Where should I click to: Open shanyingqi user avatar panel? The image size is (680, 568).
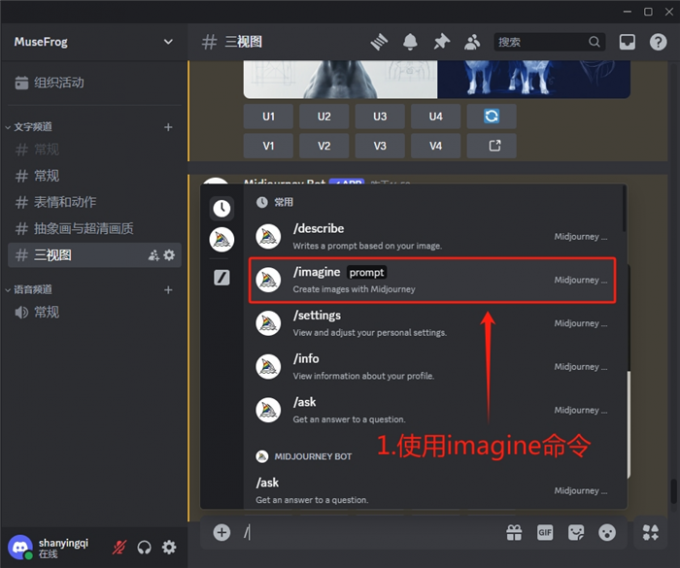coord(20,547)
